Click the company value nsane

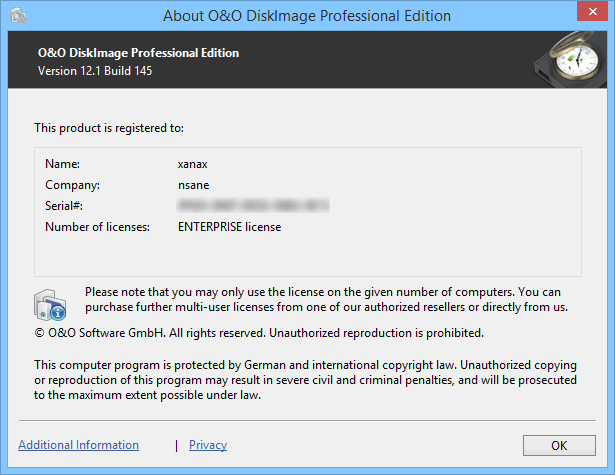point(194,185)
